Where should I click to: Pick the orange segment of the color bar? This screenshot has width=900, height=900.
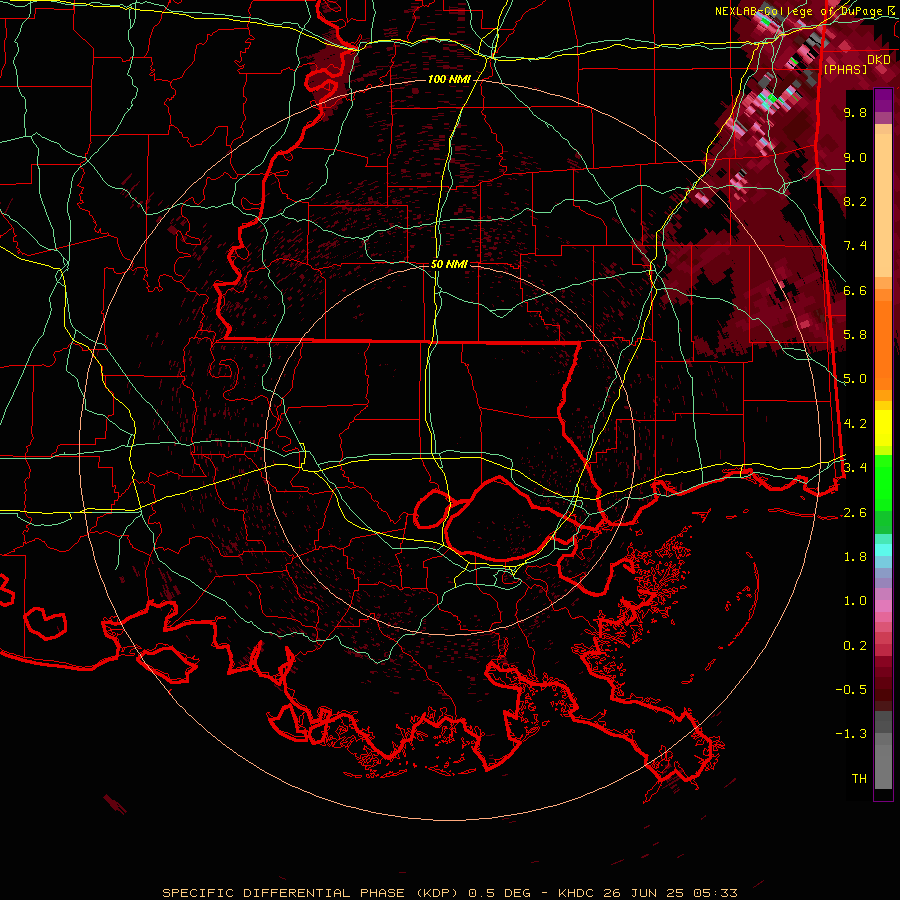point(883,344)
